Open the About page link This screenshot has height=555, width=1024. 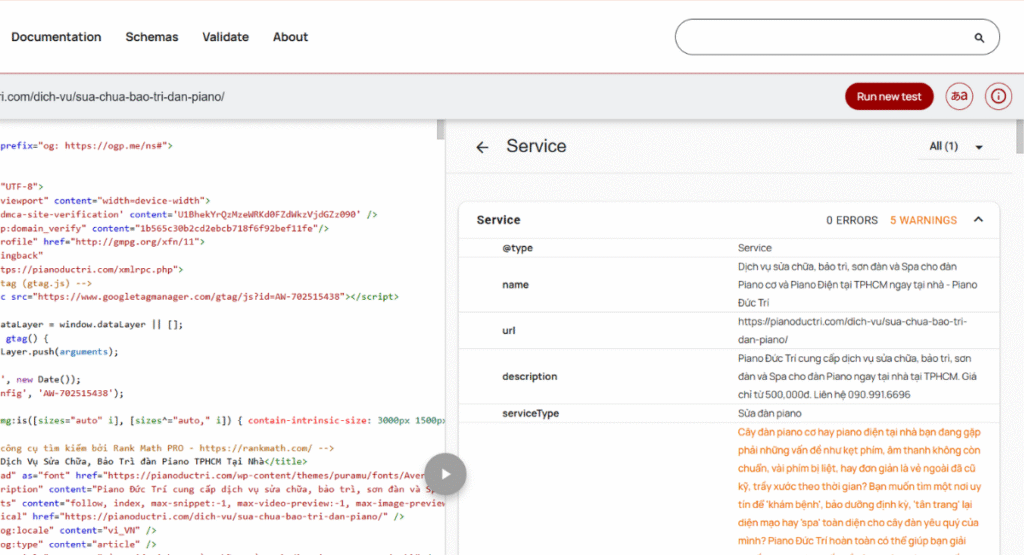click(x=290, y=37)
